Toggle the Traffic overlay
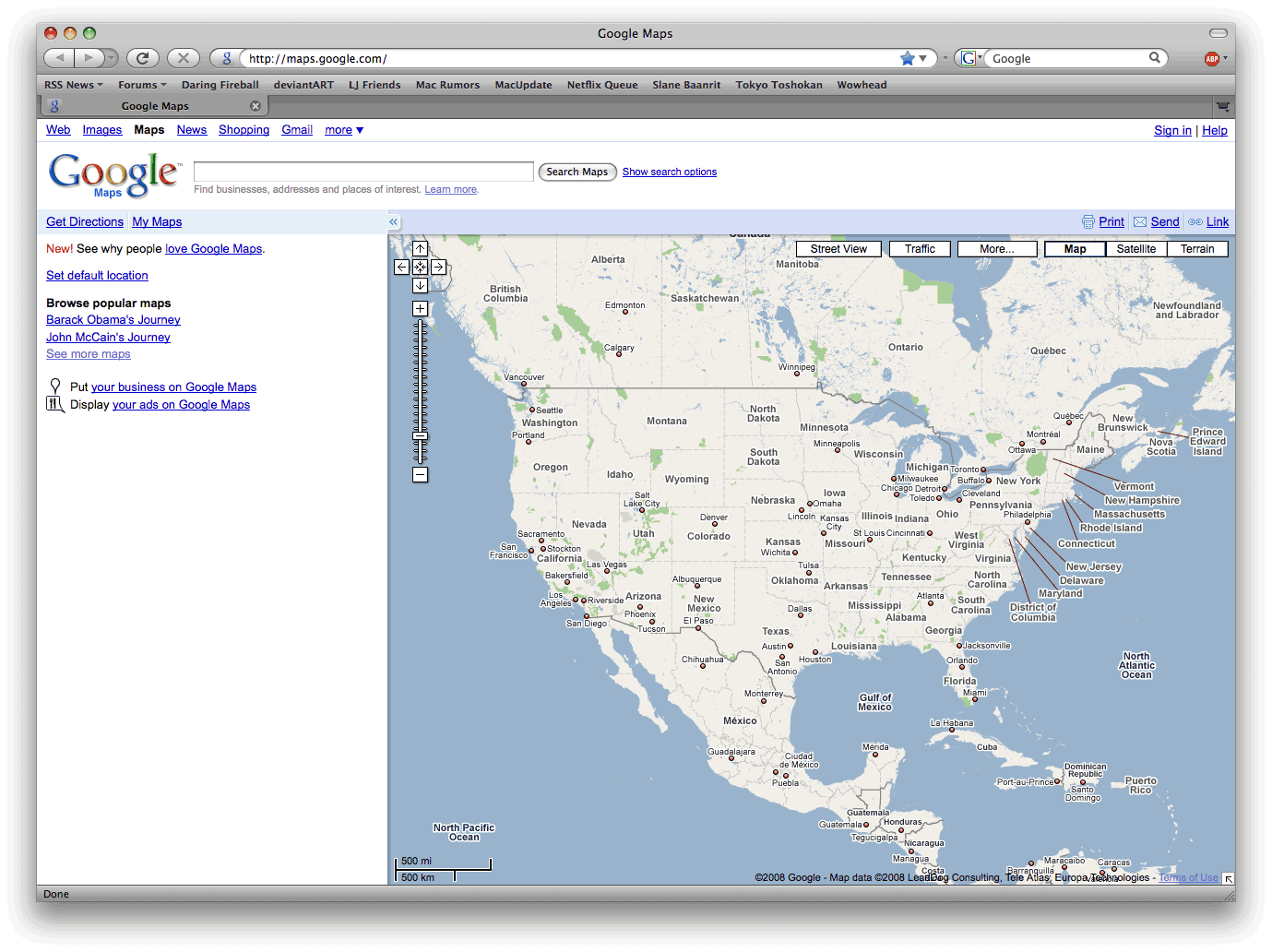The height and width of the screenshot is (952, 1272). click(x=920, y=249)
